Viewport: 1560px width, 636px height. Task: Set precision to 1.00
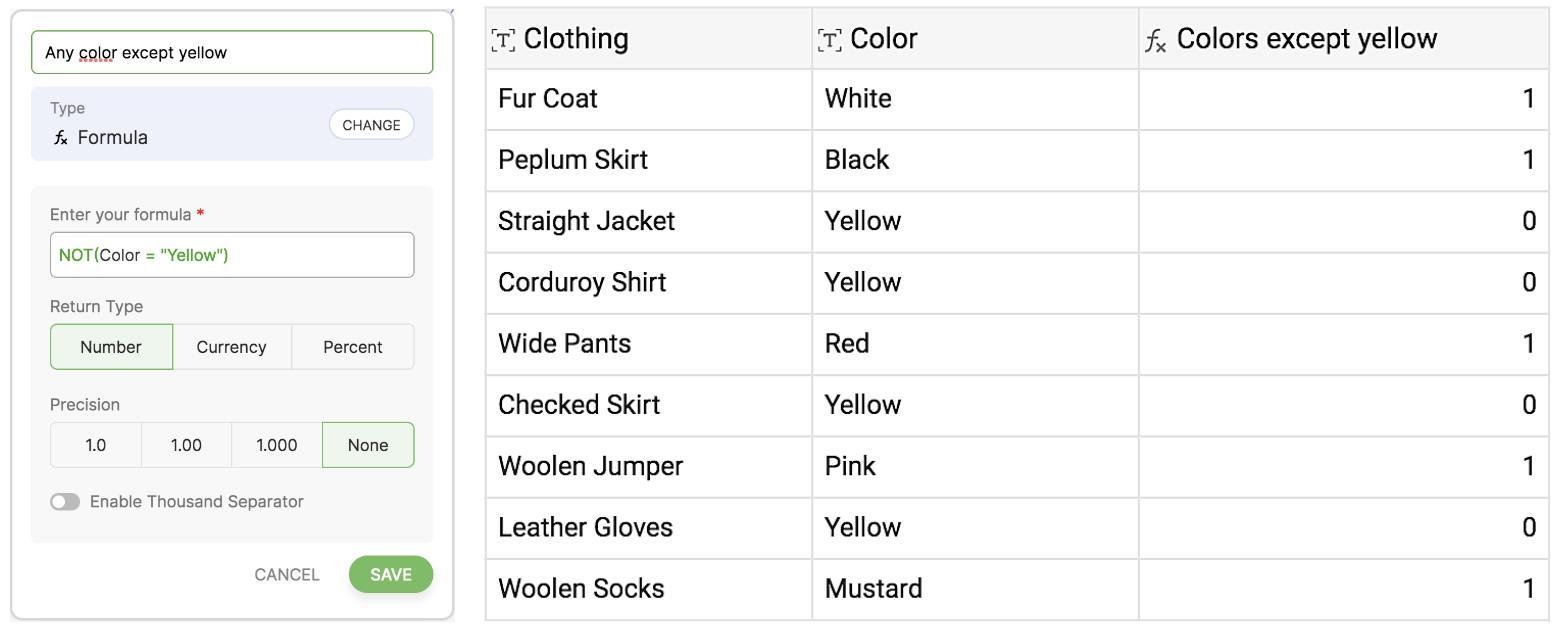(186, 445)
